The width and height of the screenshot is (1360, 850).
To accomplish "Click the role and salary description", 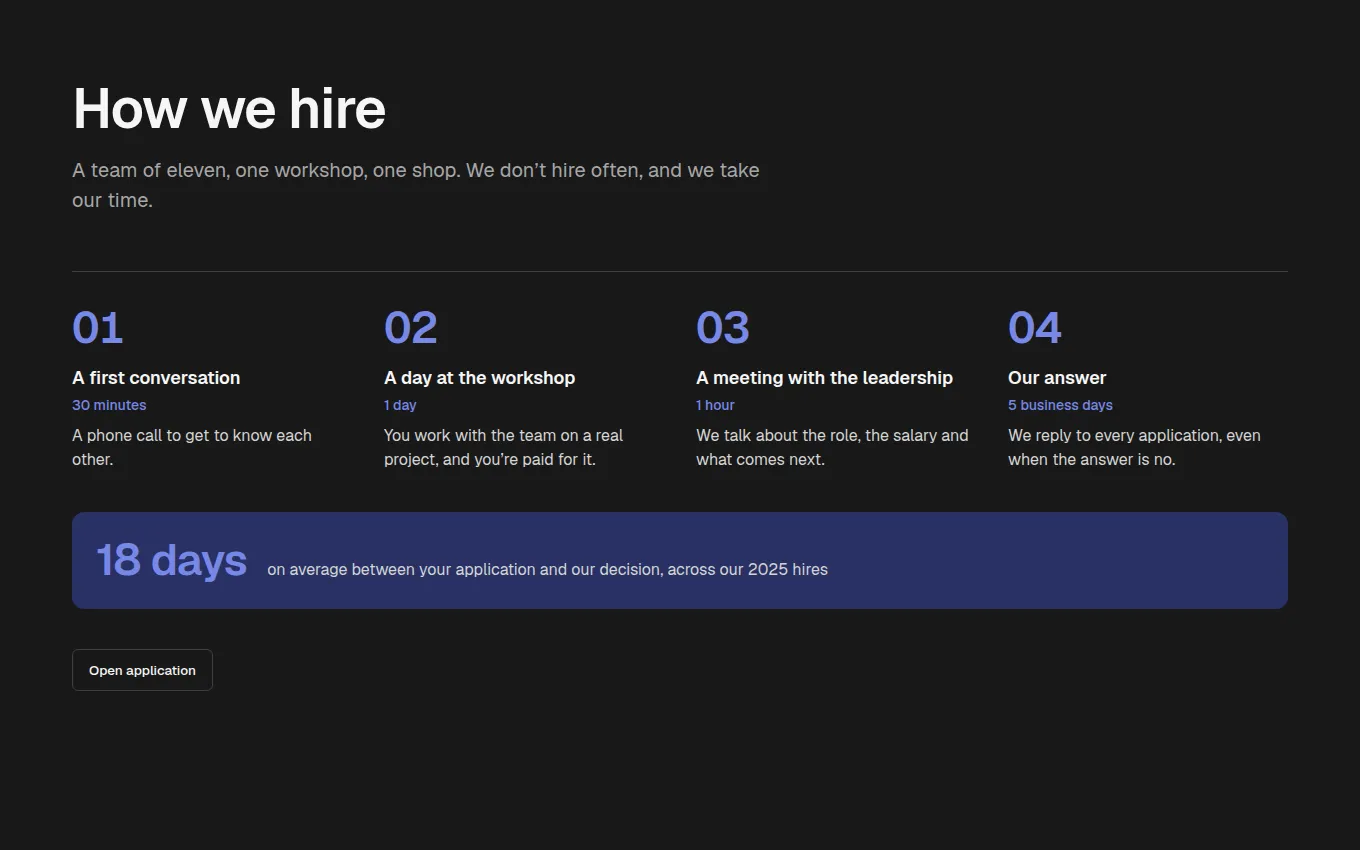I will [x=832, y=447].
